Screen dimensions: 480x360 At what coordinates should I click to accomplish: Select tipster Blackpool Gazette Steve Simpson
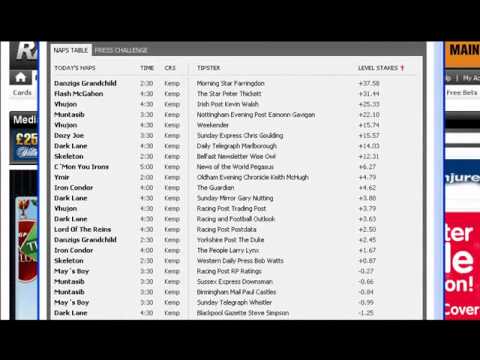[243, 313]
